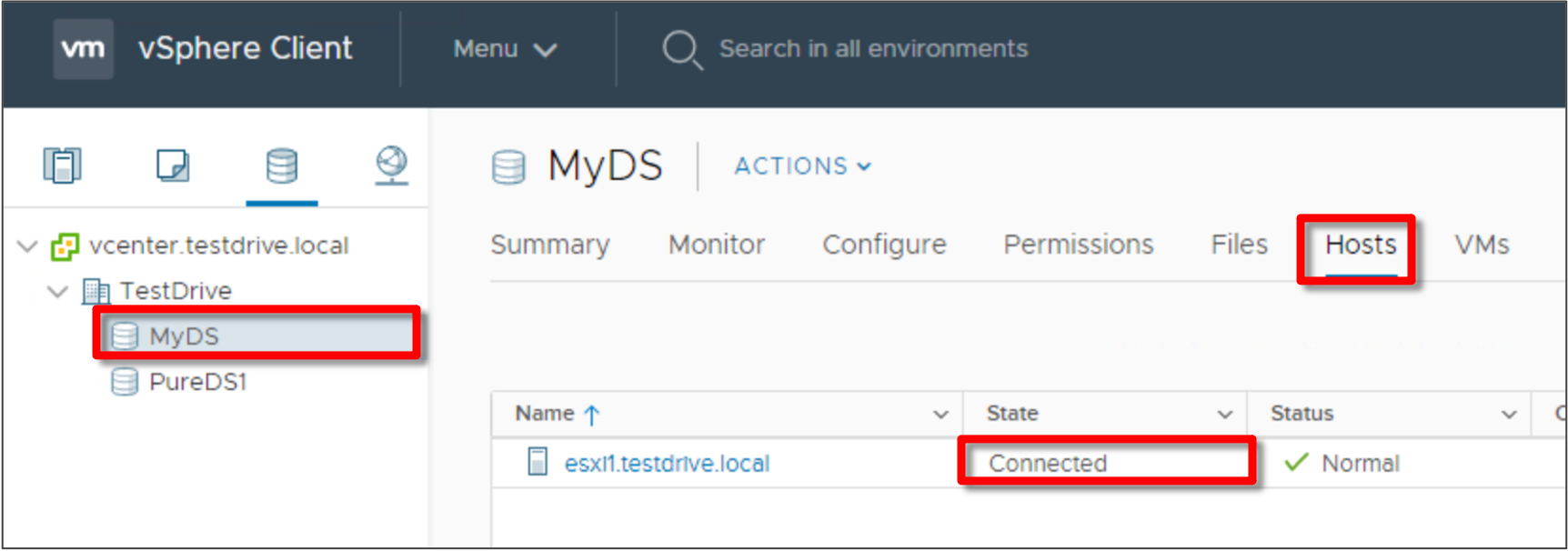Image resolution: width=1568 pixels, height=551 pixels.
Task: Click the search magnifier icon
Action: click(681, 49)
